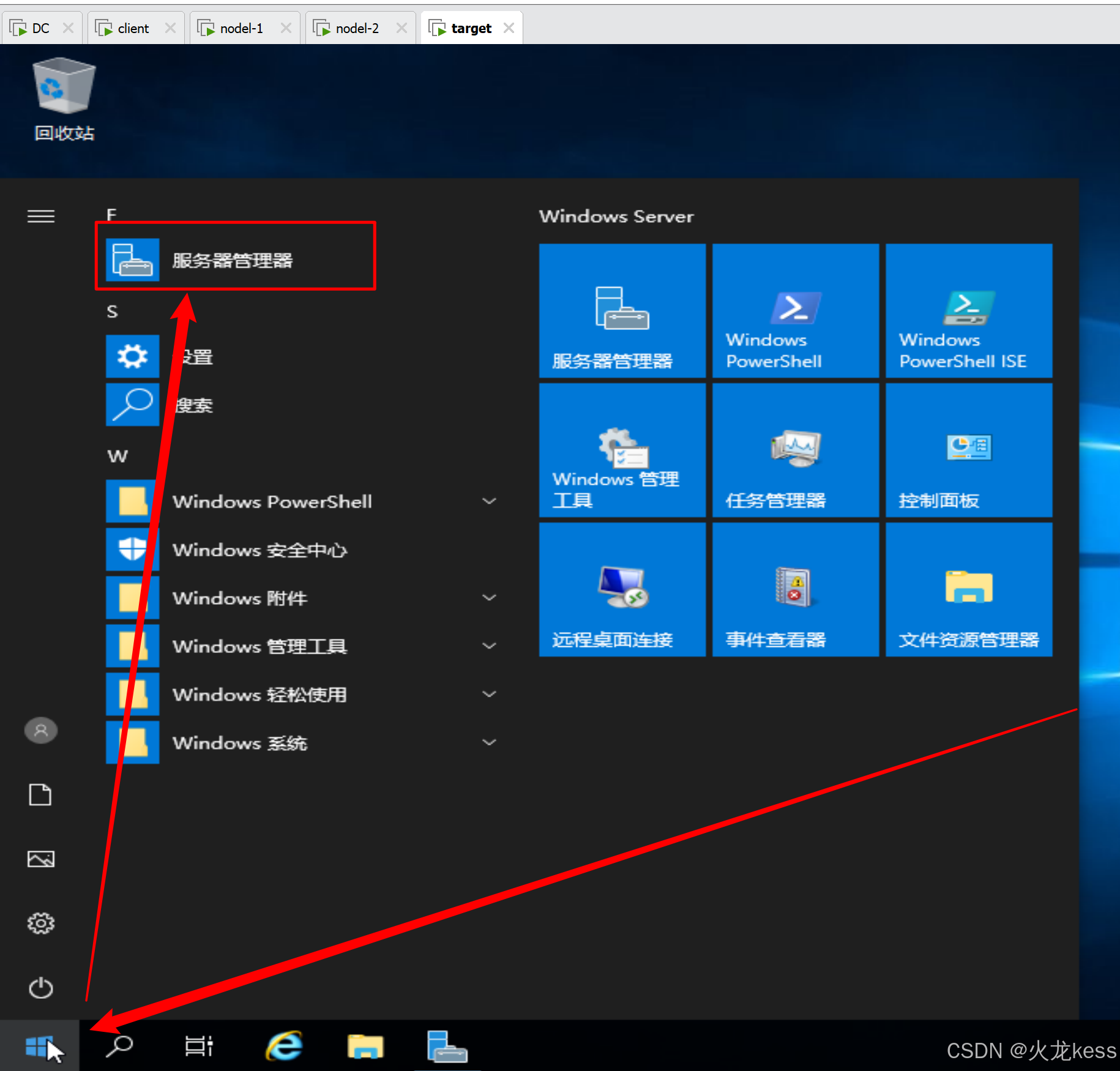This screenshot has width=1120, height=1071.
Task: Click the taskbar search magnifier
Action: (119, 1046)
